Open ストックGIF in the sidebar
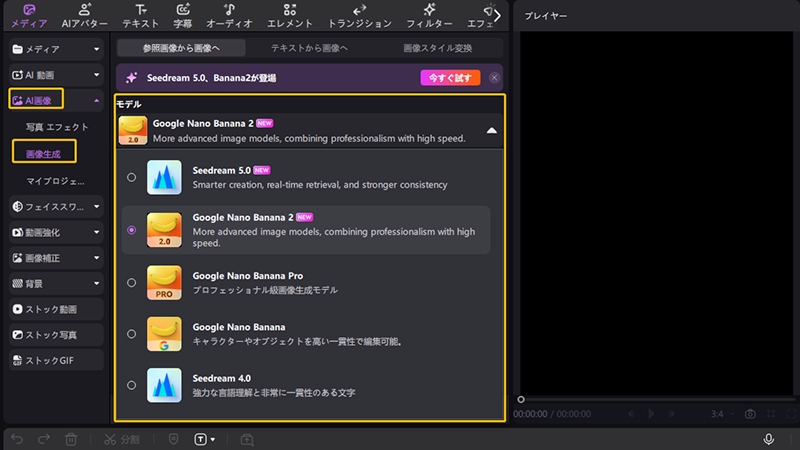The height and width of the screenshot is (450, 800). pos(56,360)
